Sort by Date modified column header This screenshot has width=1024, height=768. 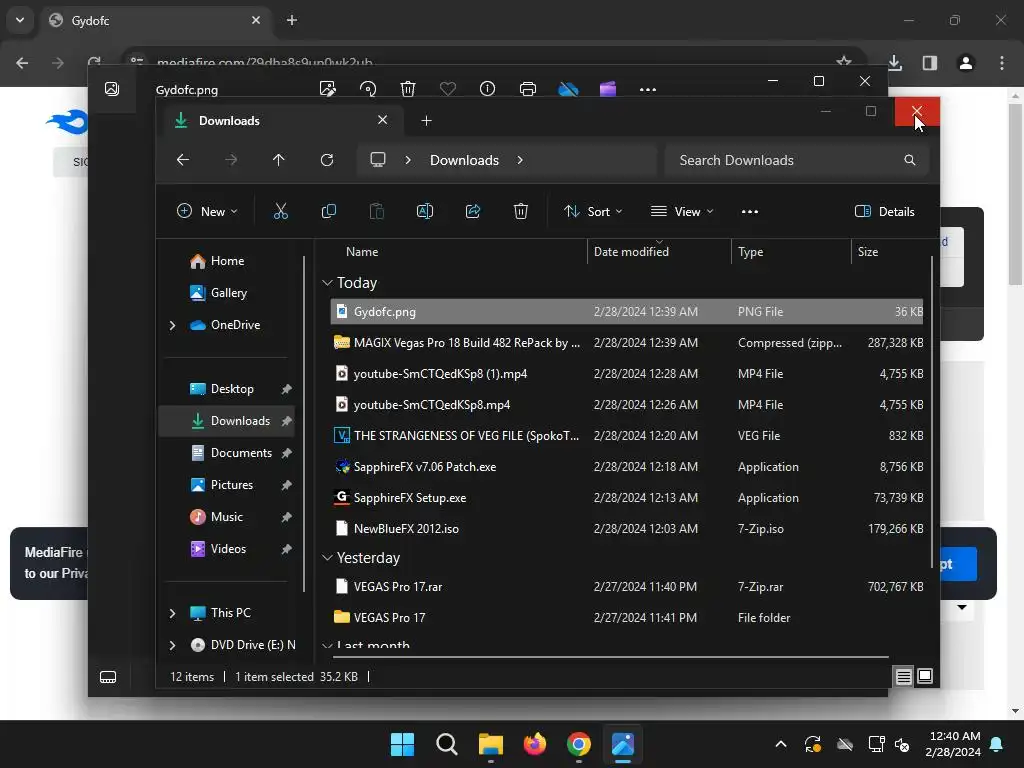(x=660, y=252)
